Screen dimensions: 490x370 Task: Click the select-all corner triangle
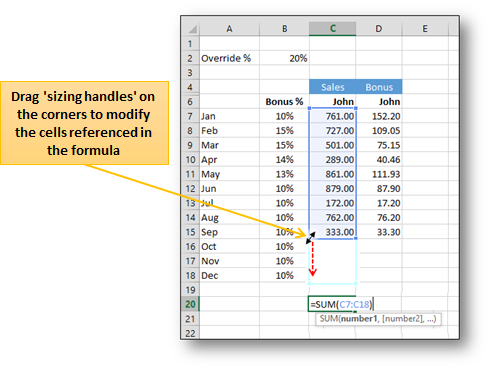coord(192,29)
